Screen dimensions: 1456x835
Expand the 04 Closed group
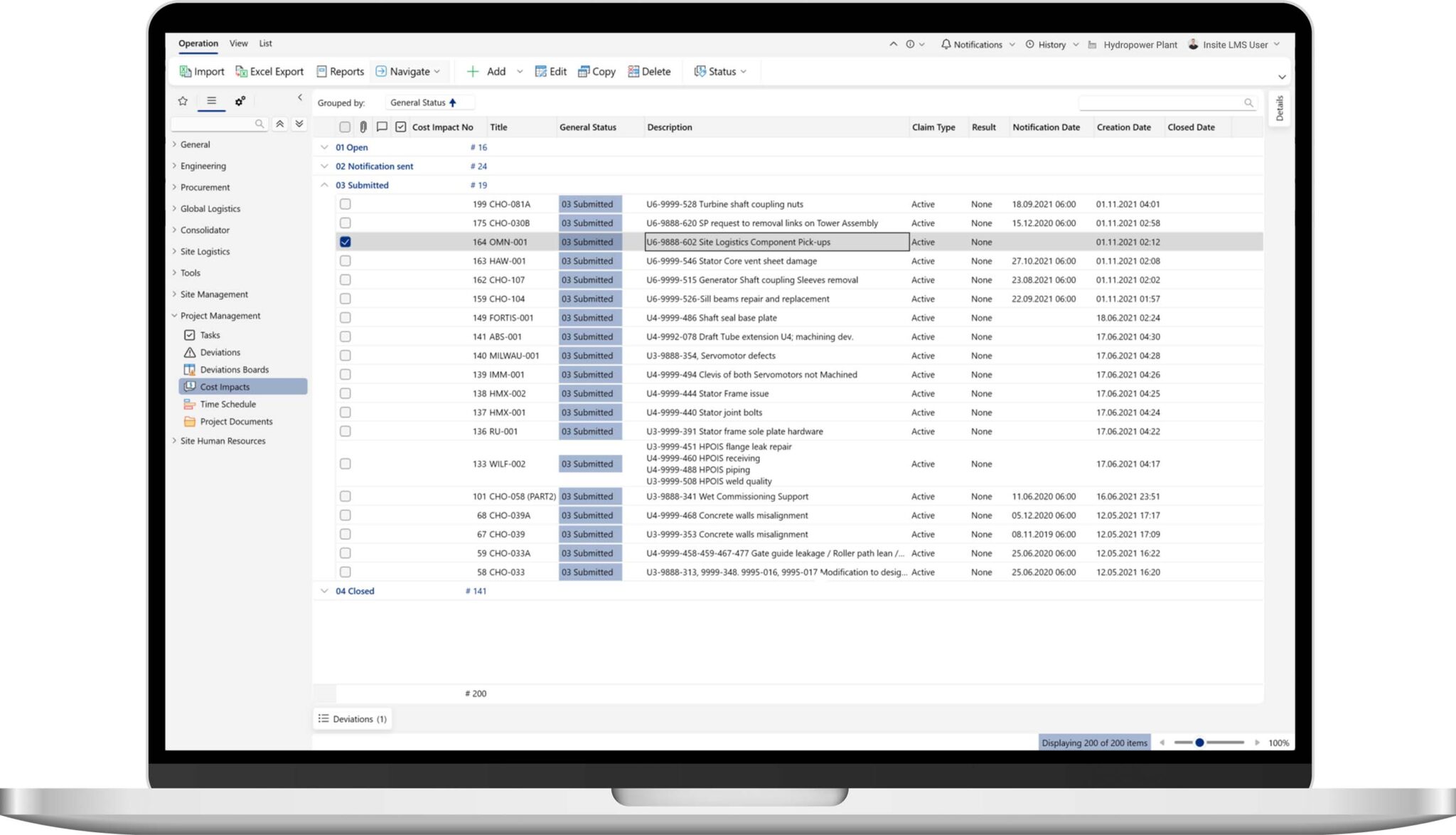tap(325, 590)
